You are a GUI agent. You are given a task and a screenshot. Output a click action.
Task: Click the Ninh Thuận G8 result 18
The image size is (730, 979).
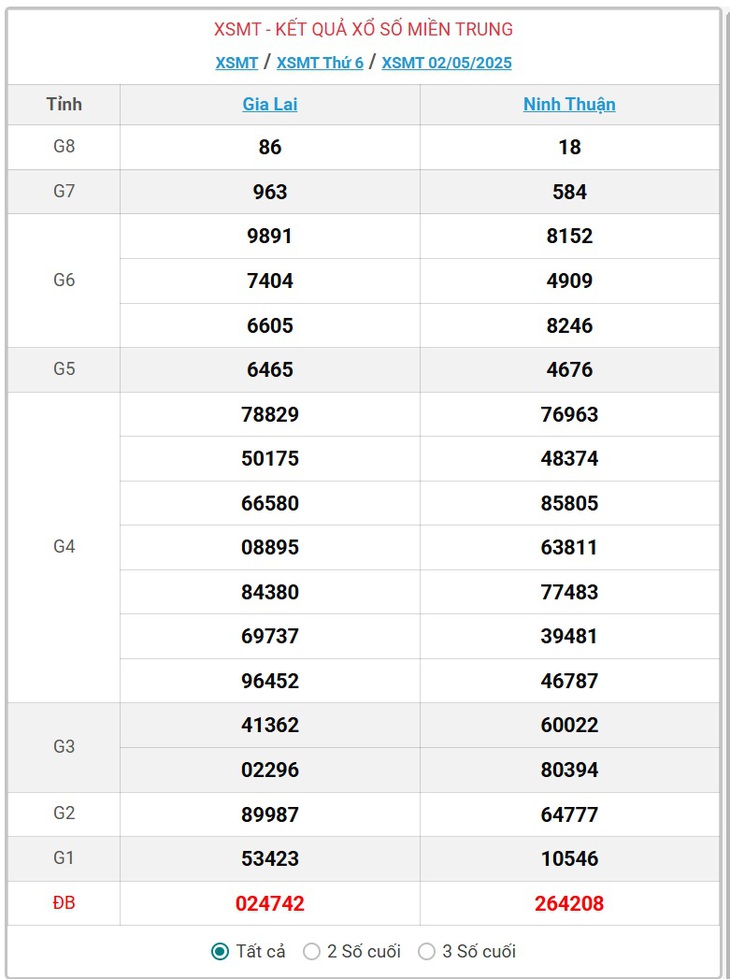(570, 147)
